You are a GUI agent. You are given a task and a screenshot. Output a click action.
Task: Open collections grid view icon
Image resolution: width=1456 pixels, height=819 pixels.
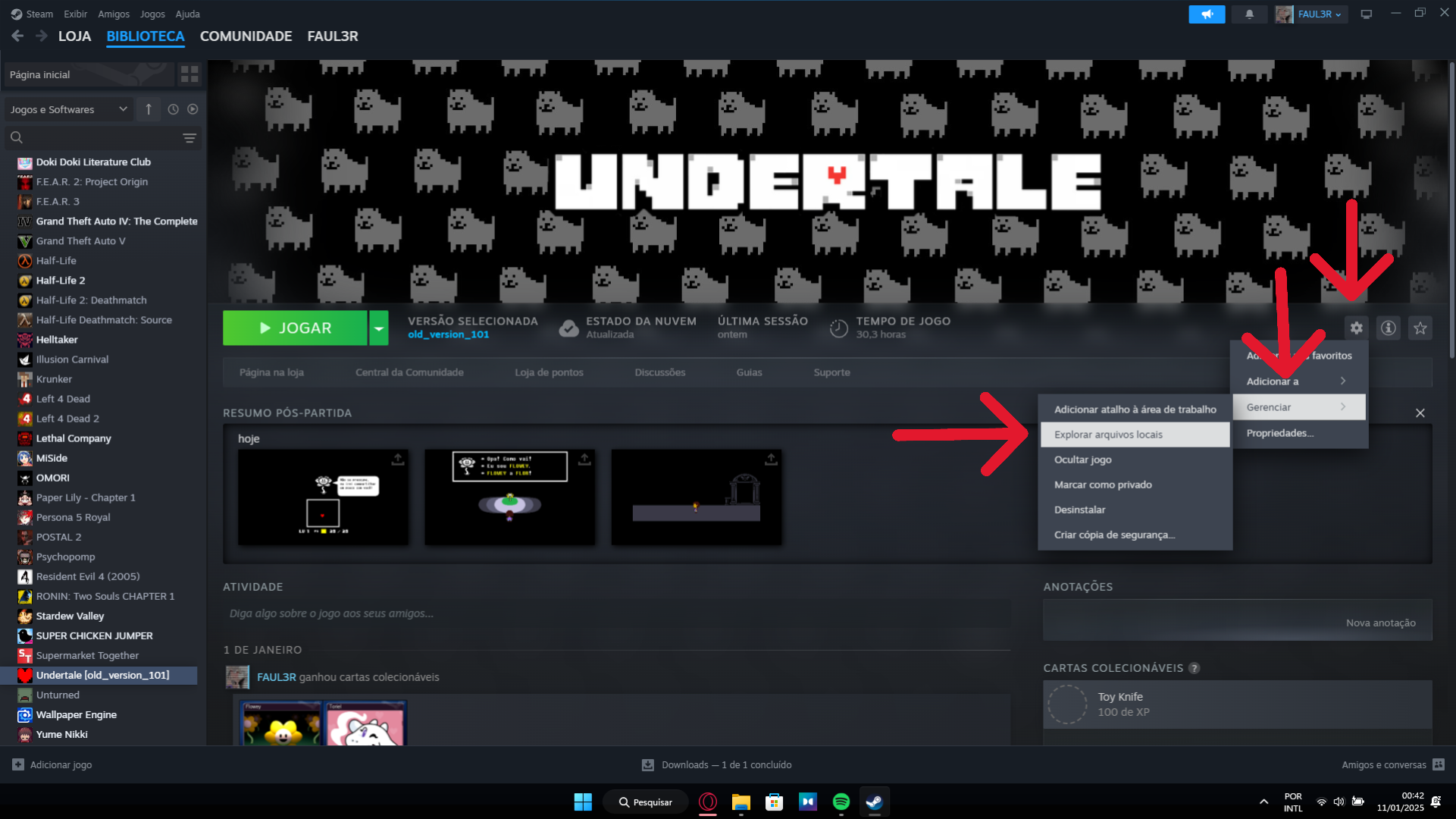click(189, 74)
